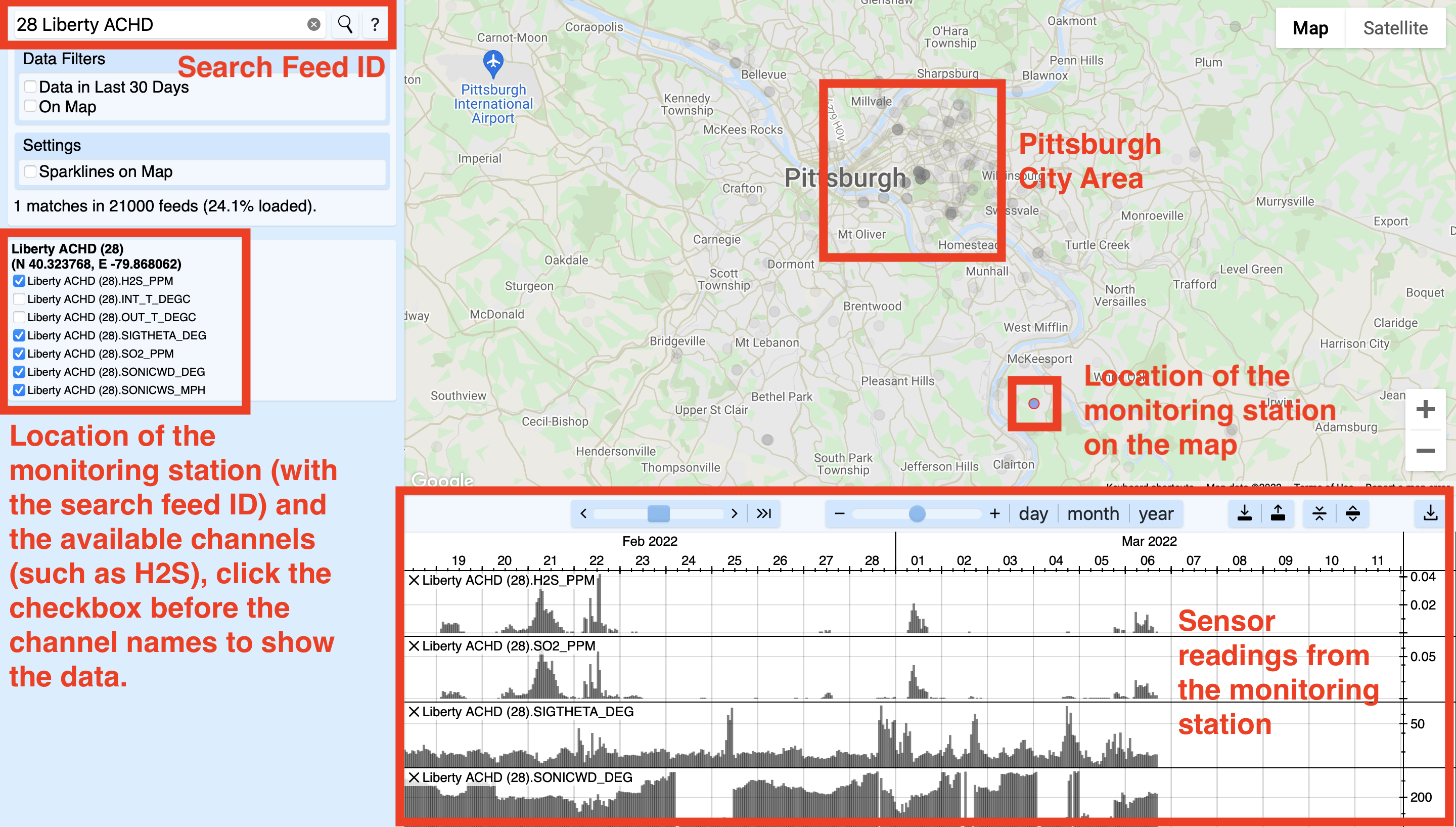Screen dimensions: 1456x827
Task: Step timeline backward with left arrow
Action: 583,513
